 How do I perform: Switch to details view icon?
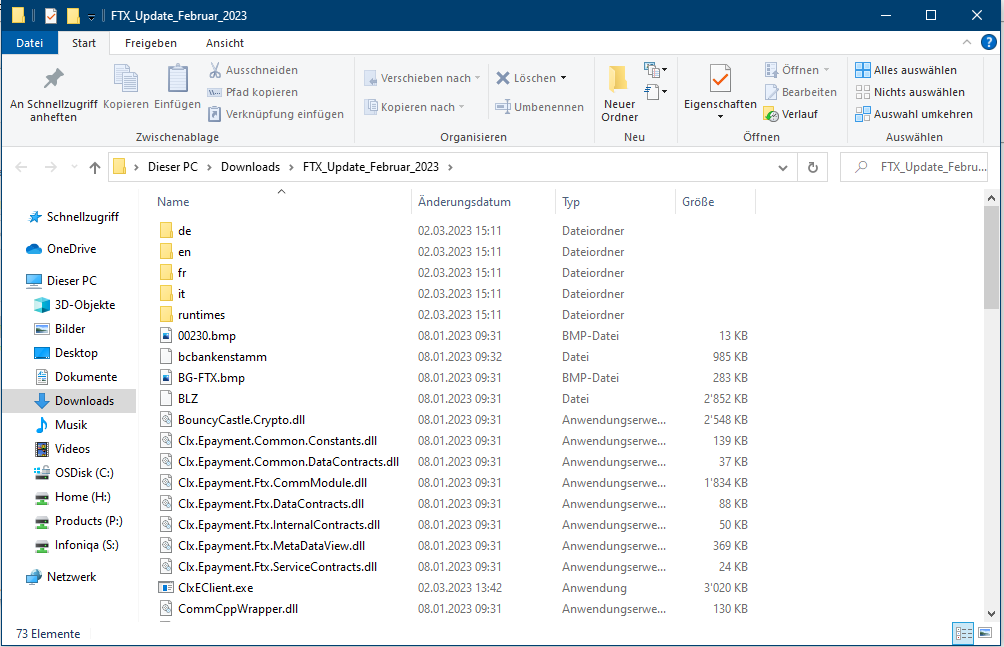pyautogui.click(x=963, y=634)
